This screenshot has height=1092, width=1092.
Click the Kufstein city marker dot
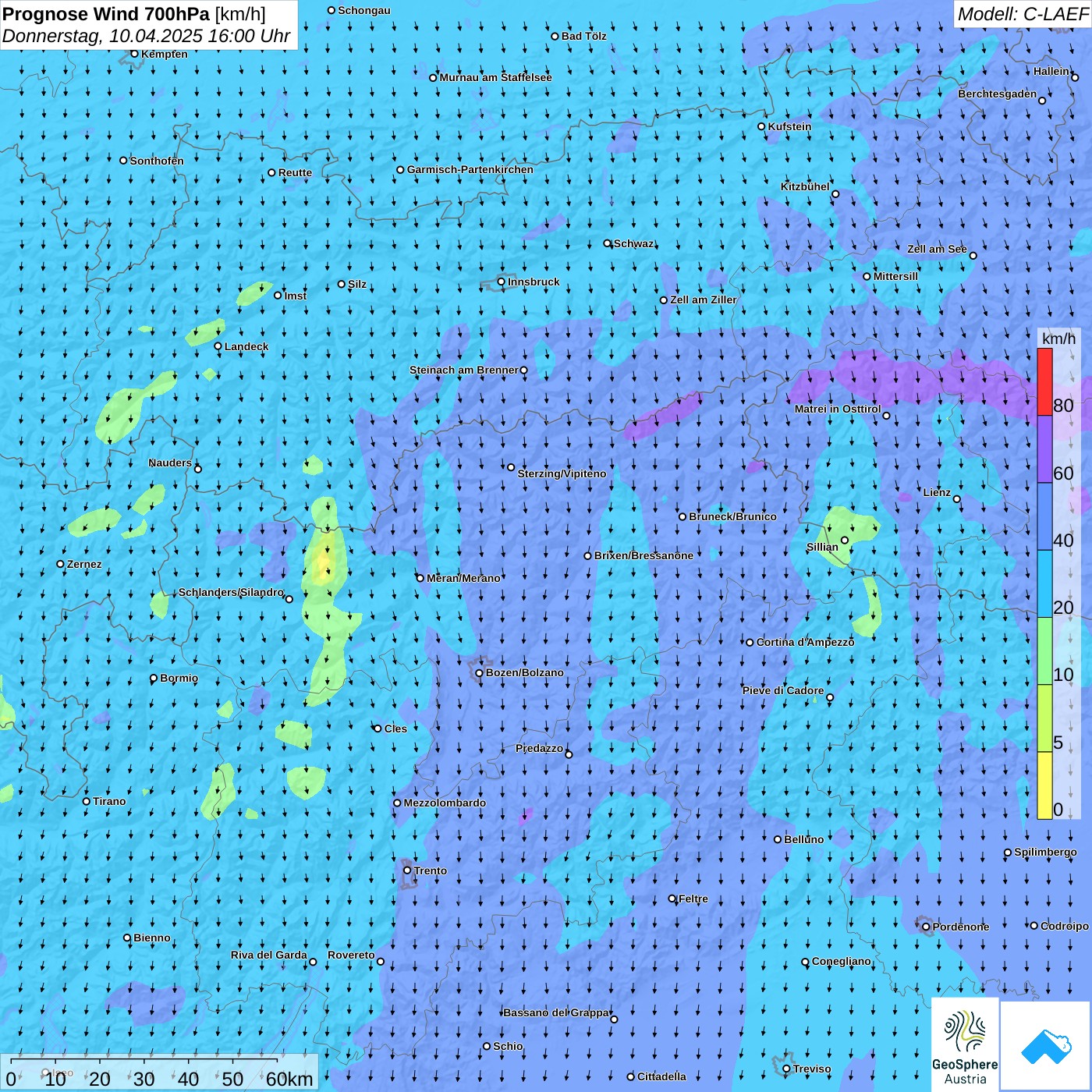(x=761, y=126)
